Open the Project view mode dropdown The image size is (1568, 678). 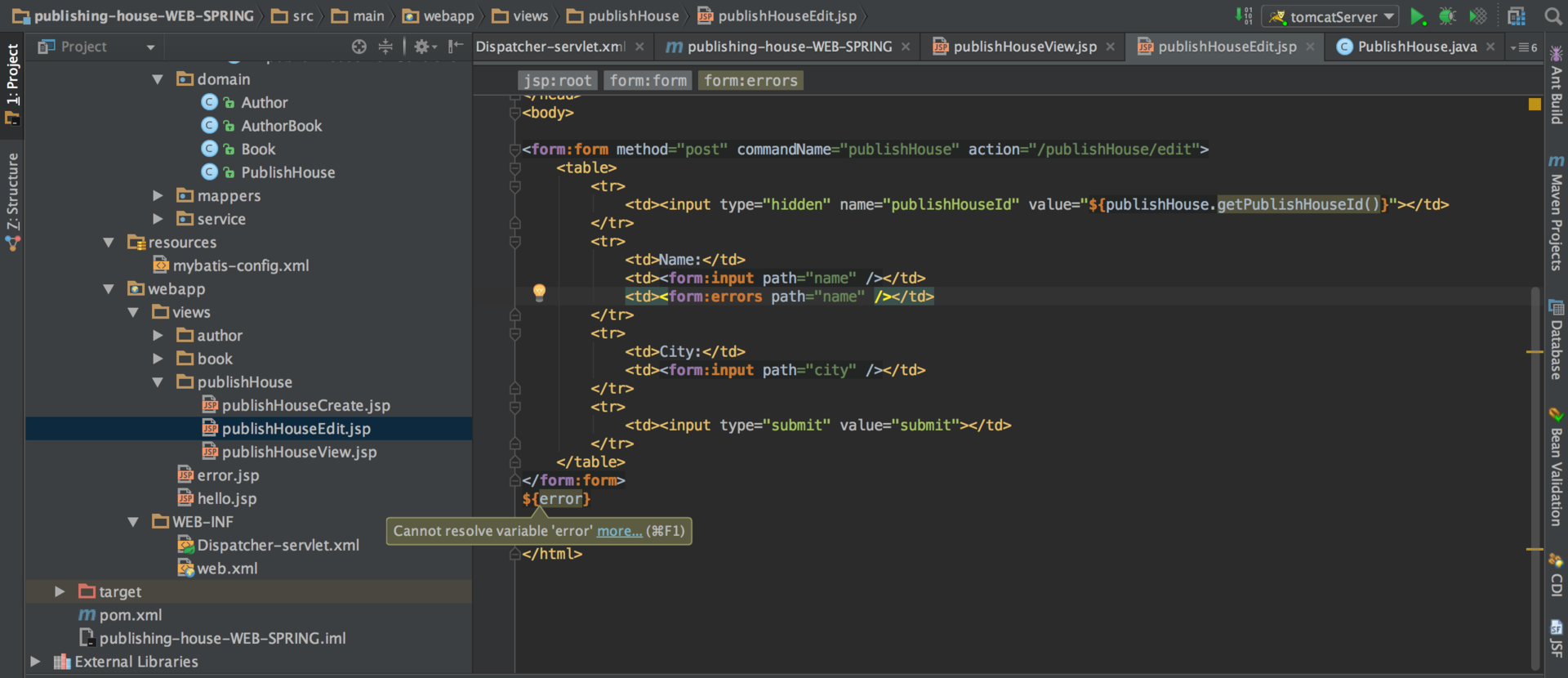150,47
